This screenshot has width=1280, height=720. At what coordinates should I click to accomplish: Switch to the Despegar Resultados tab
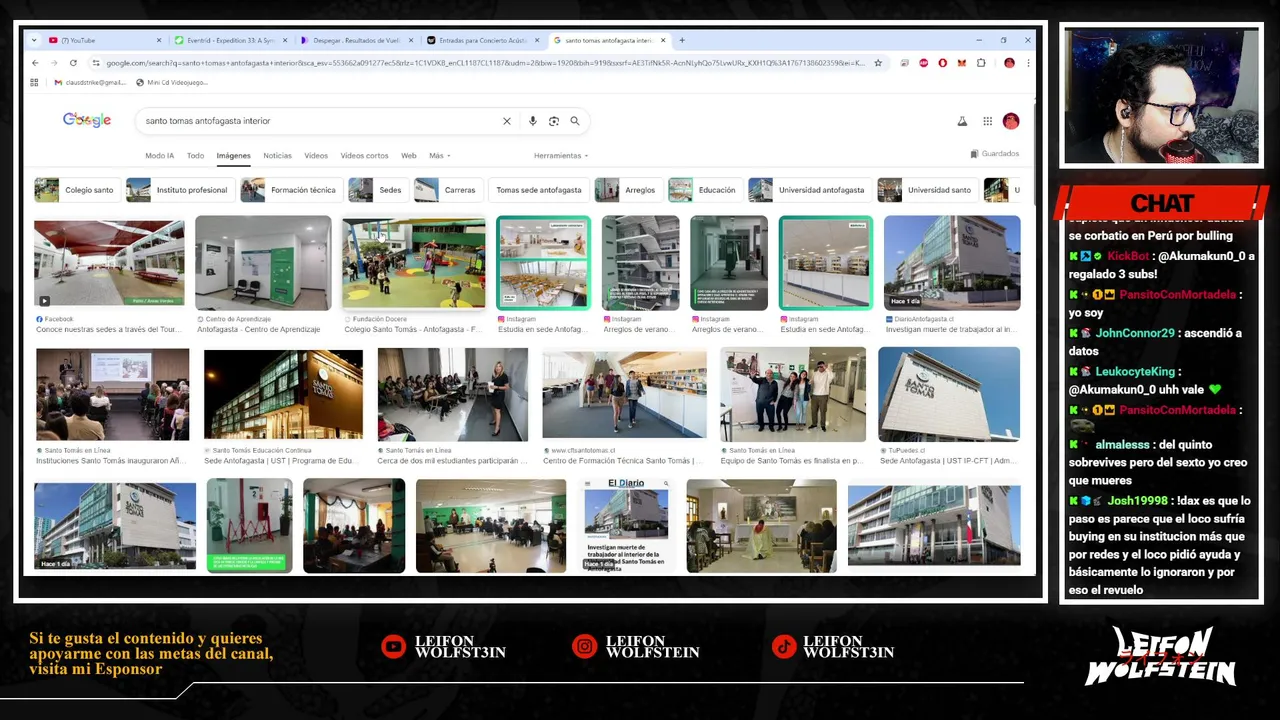point(356,40)
